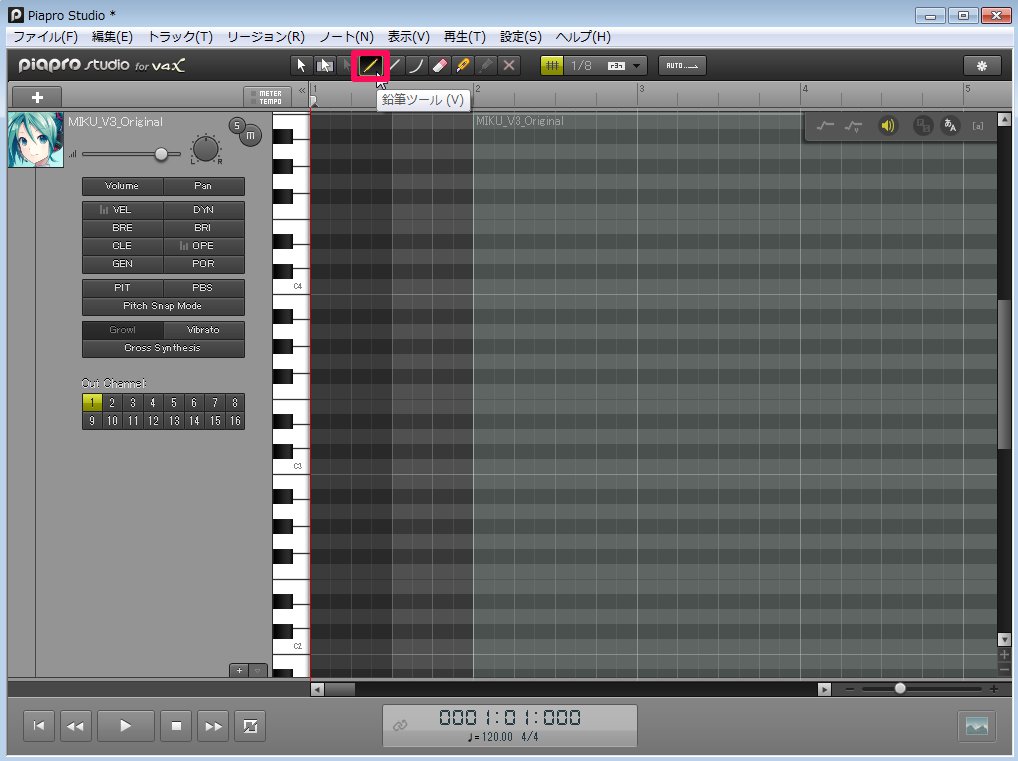This screenshot has width=1018, height=761.
Task: Toggle the vibrato curve display icon
Action: [x=853, y=125]
